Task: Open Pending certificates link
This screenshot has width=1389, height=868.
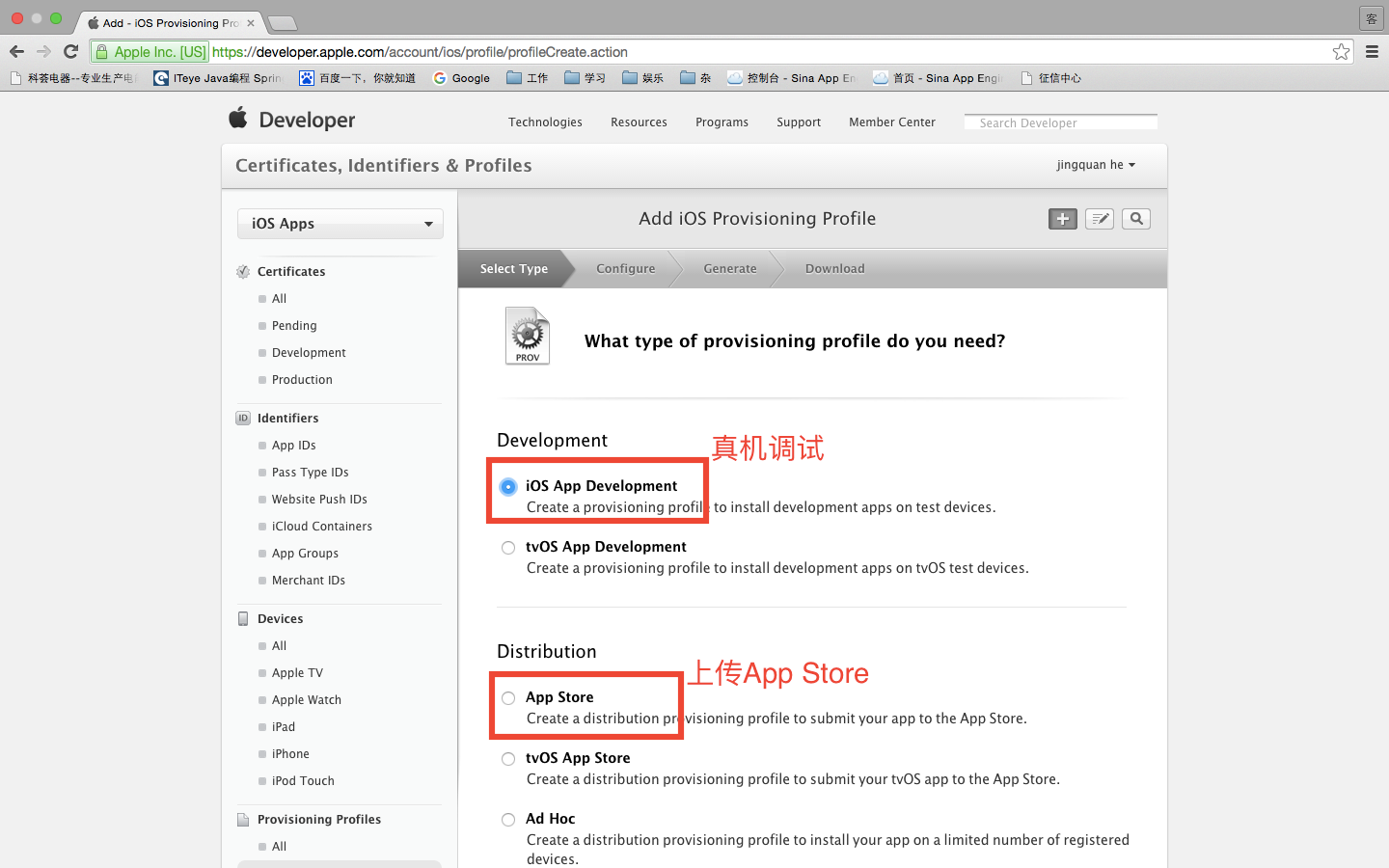Action: (294, 326)
